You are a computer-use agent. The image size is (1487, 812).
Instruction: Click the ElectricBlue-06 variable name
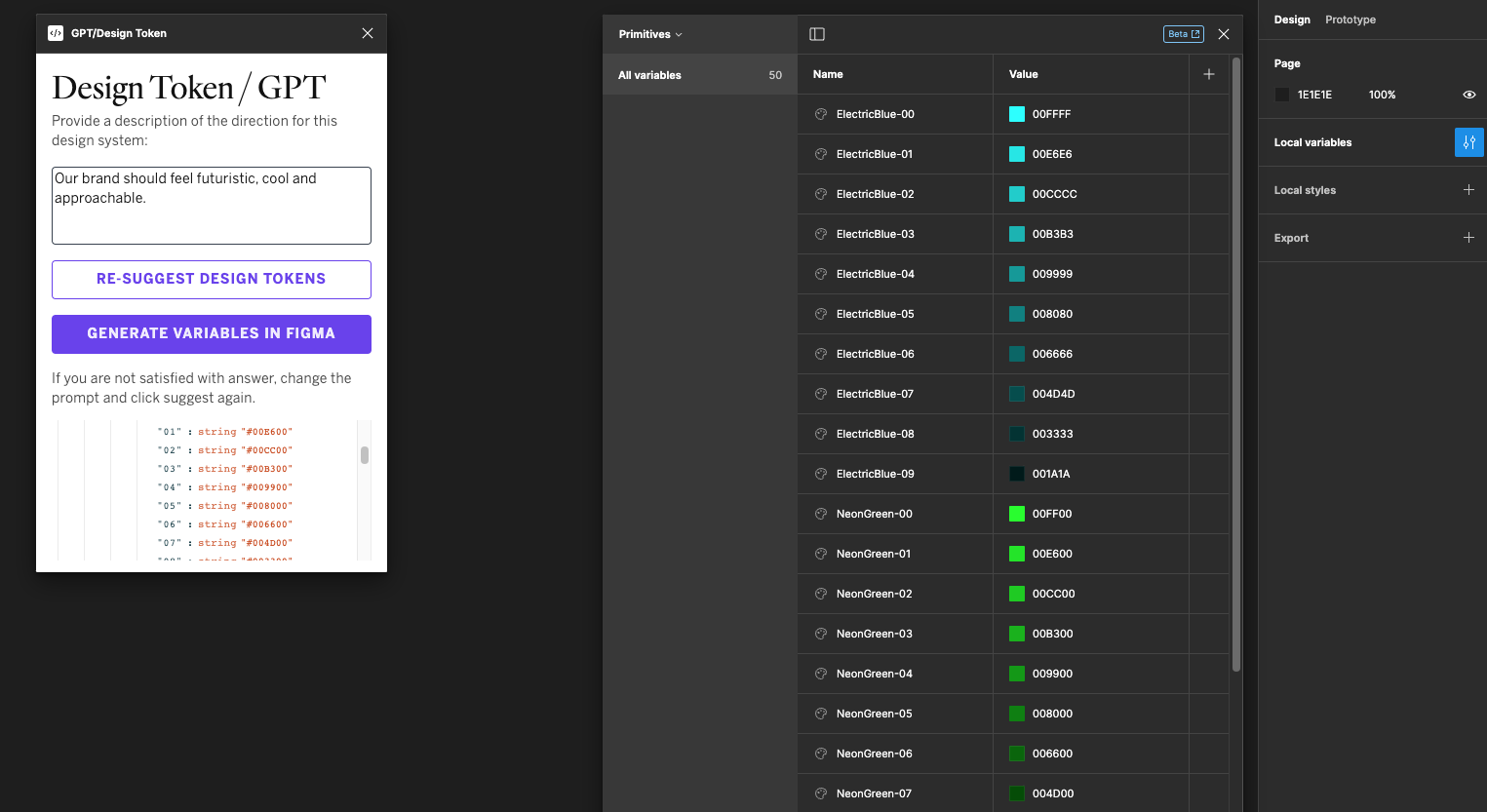(876, 354)
